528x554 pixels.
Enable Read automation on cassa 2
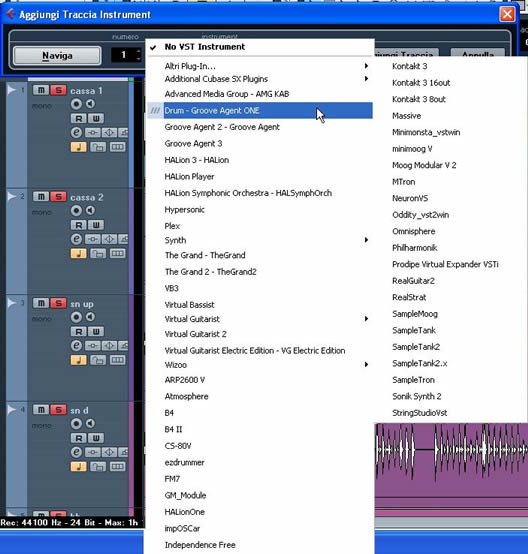click(78, 225)
